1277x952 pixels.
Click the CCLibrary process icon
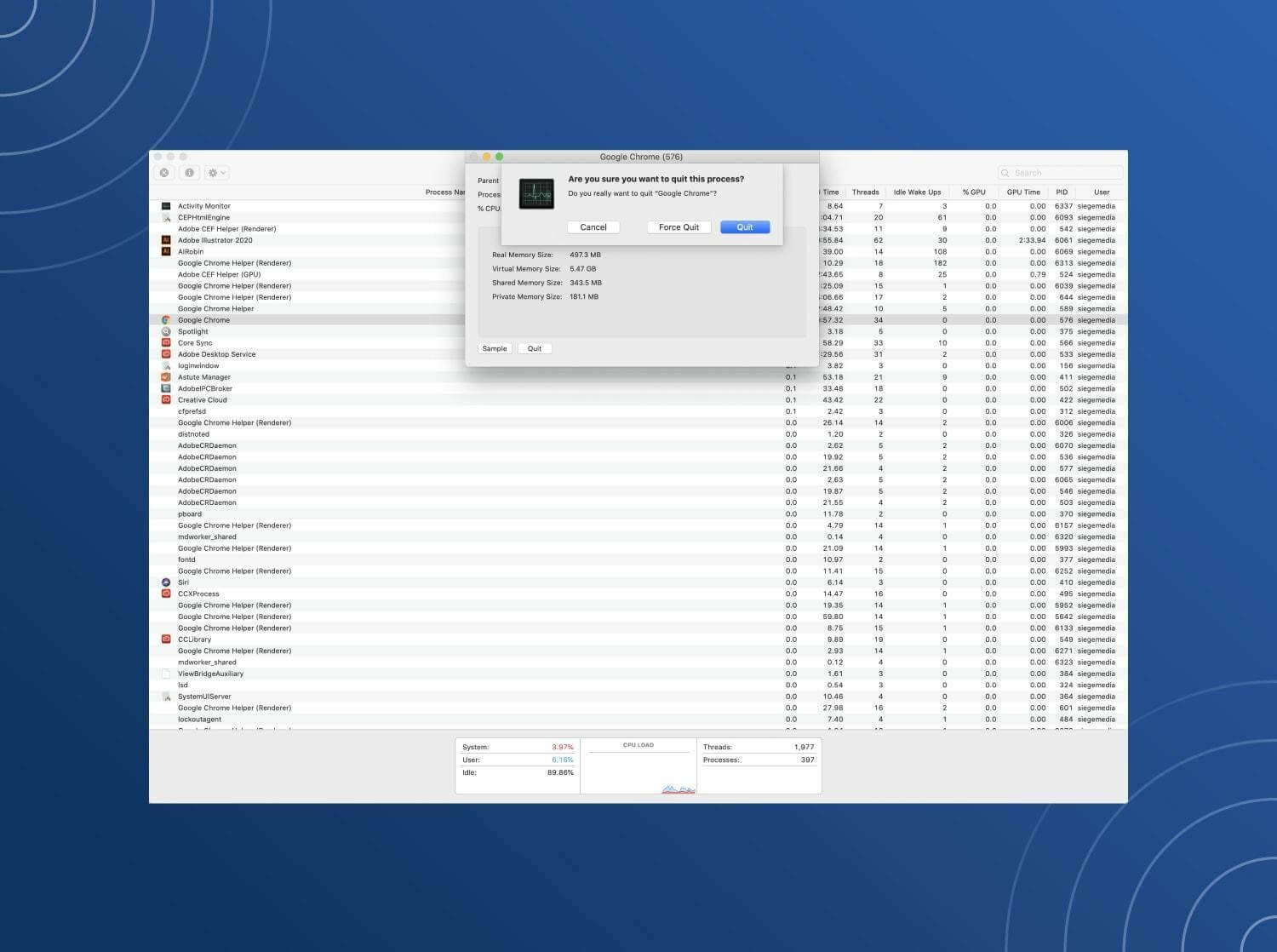coord(166,639)
